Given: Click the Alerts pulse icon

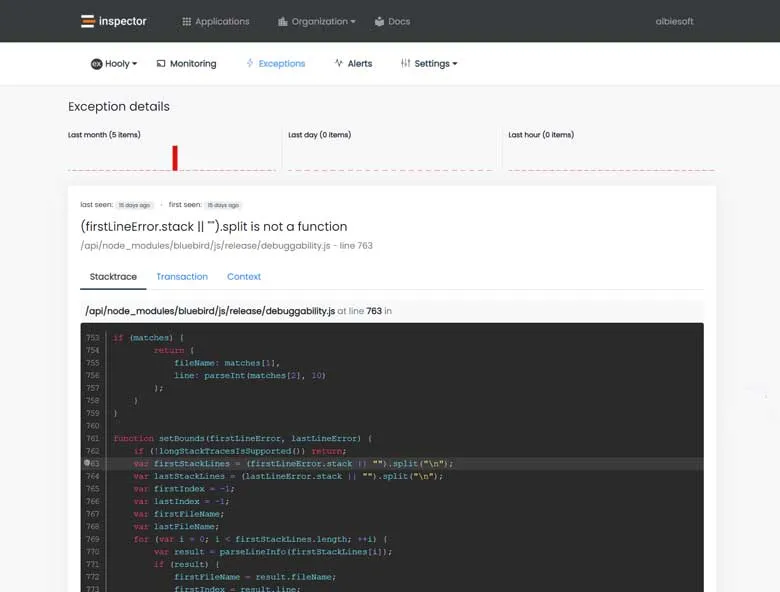Looking at the screenshot, I should click(339, 63).
